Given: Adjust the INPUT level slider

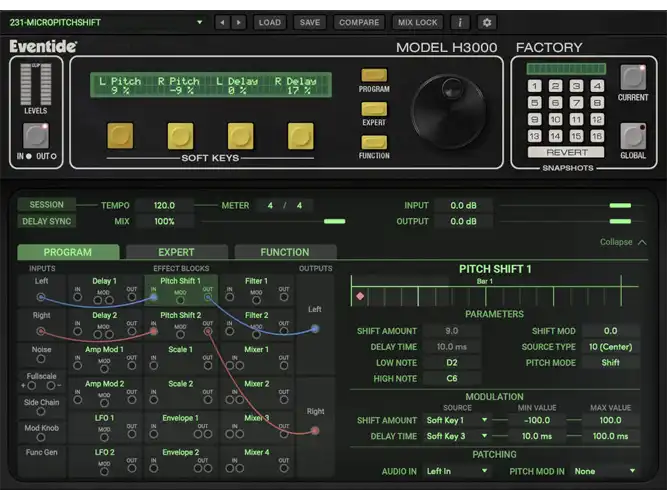Looking at the screenshot, I should pyautogui.click(x=620, y=206).
